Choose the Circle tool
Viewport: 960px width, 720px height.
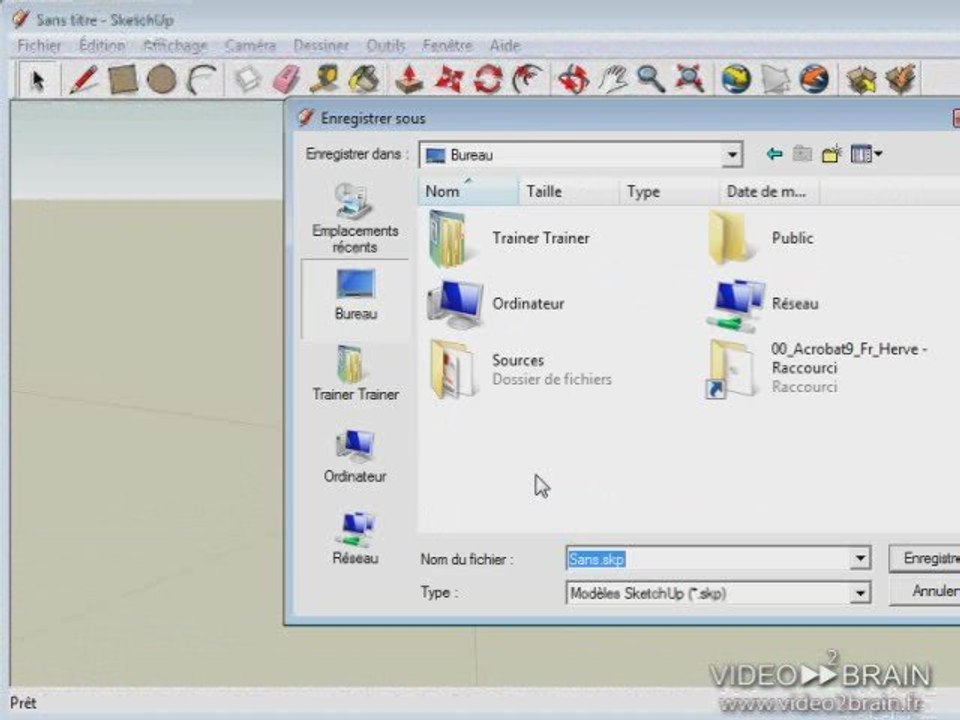coord(162,80)
